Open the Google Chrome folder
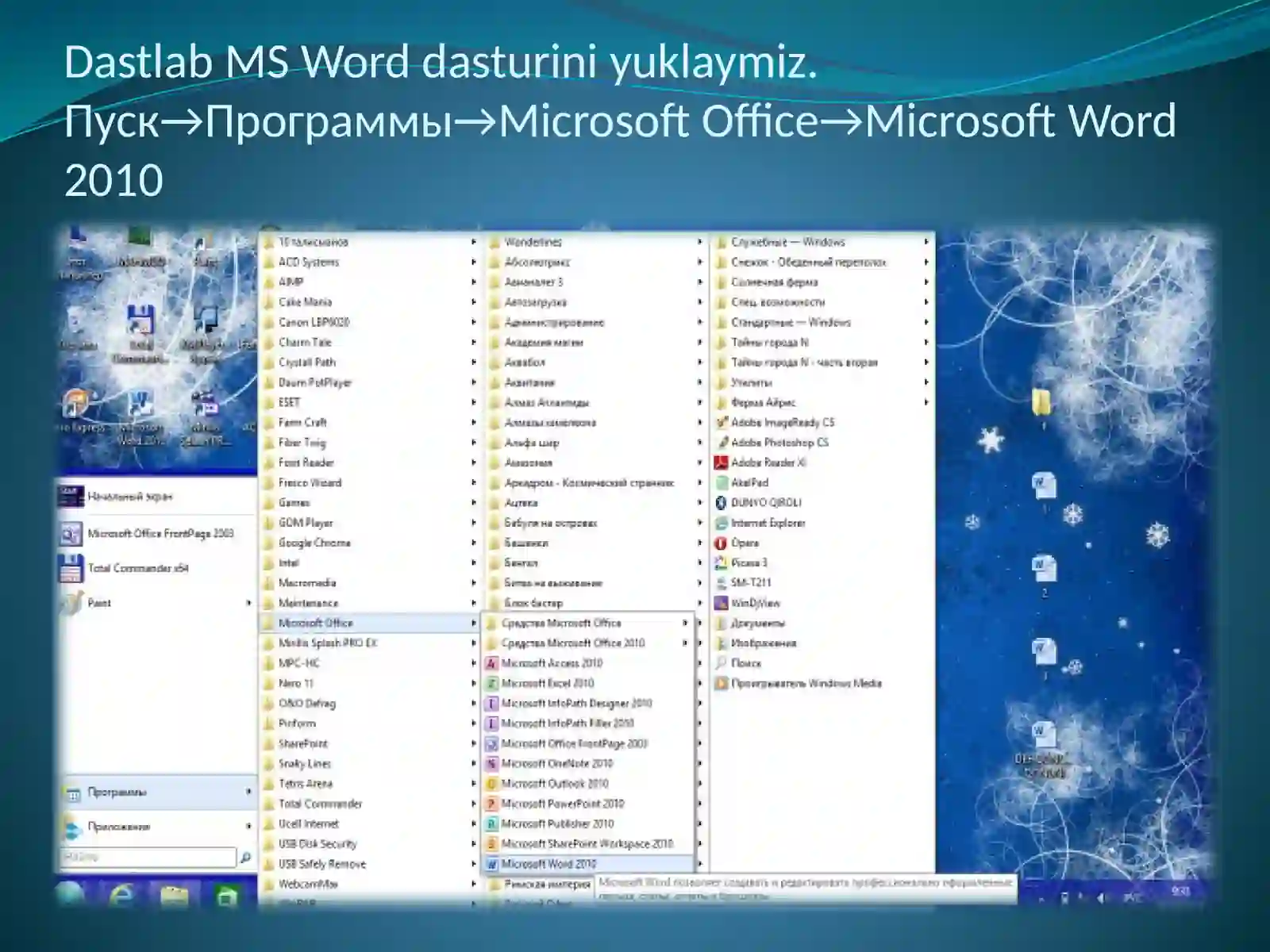The image size is (1270, 952). [370, 543]
